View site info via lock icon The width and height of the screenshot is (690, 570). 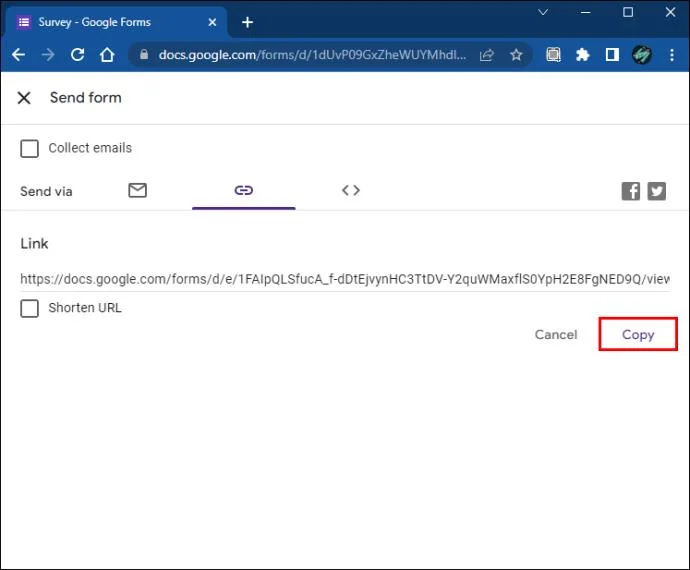pos(144,55)
